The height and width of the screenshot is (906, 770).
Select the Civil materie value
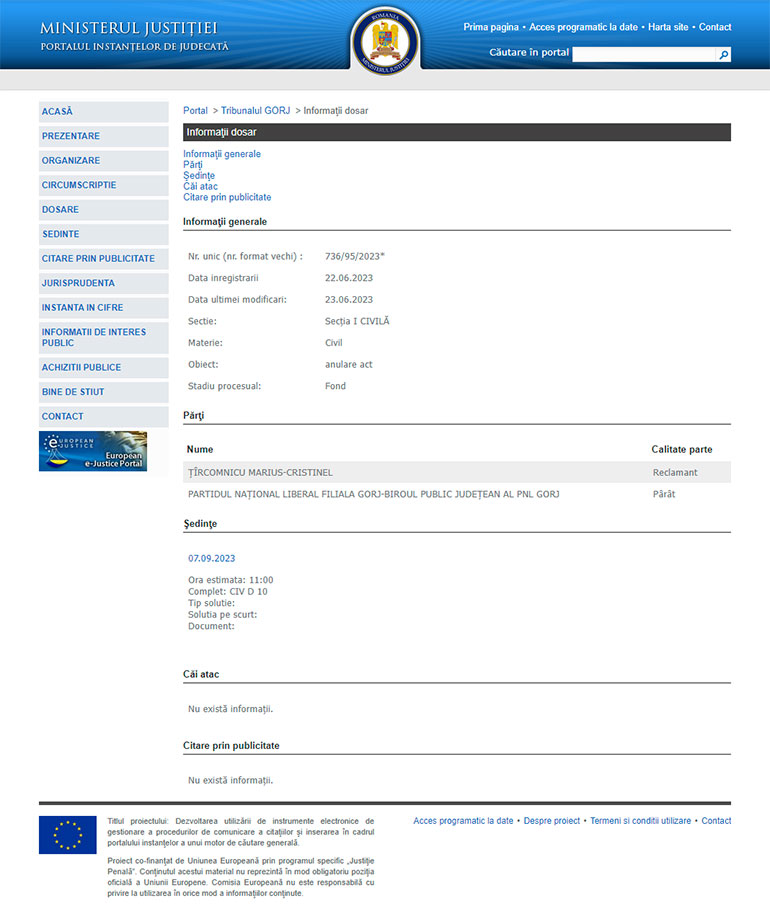click(x=333, y=343)
